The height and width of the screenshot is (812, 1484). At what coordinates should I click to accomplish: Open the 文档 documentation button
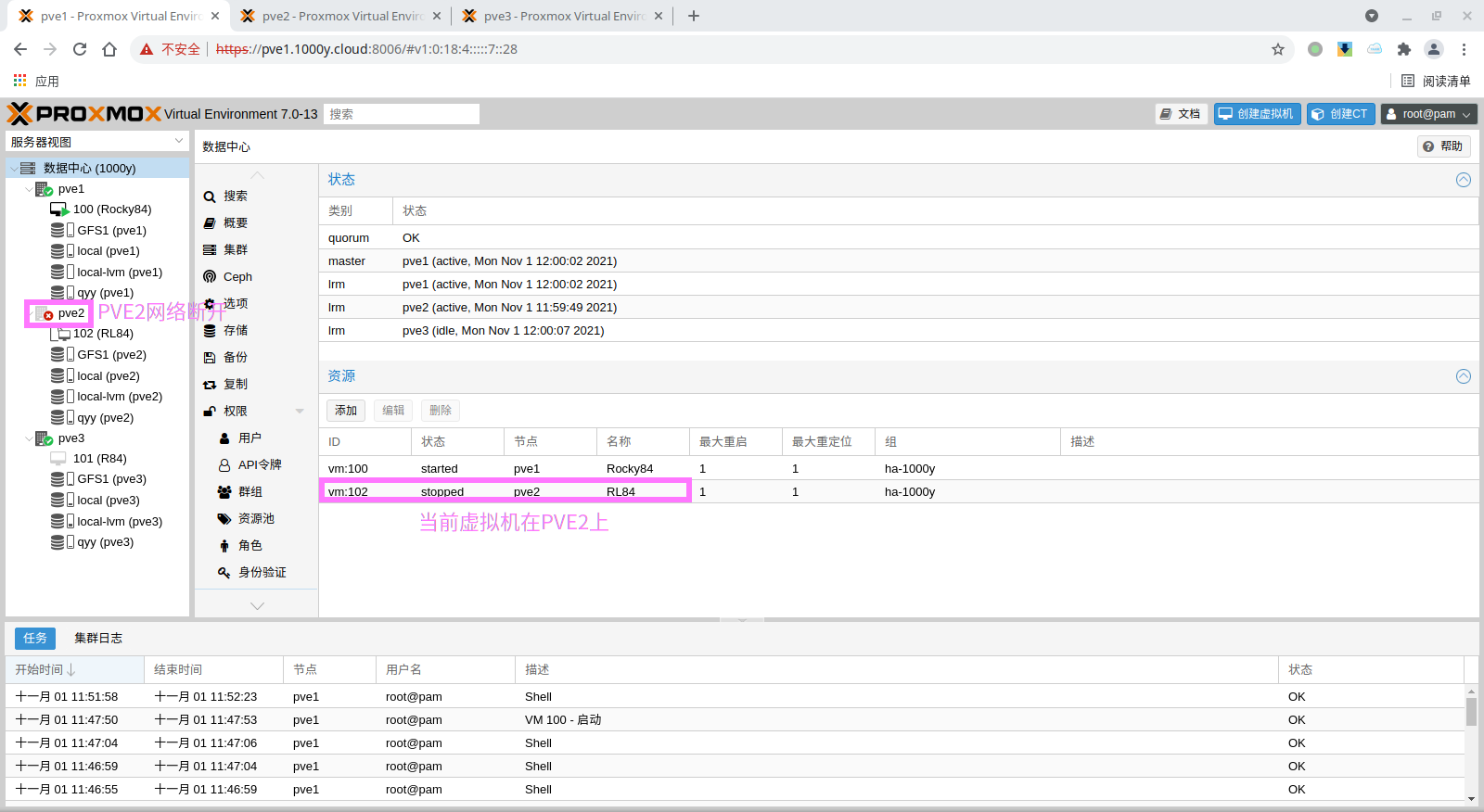click(1181, 114)
